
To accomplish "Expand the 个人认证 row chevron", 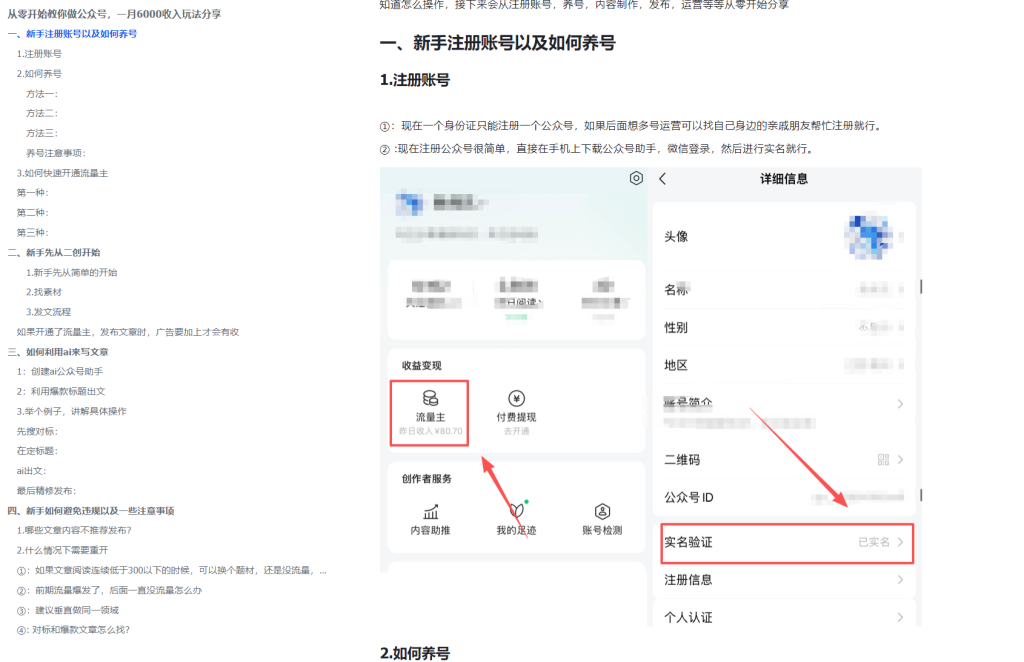I will pos(900,617).
